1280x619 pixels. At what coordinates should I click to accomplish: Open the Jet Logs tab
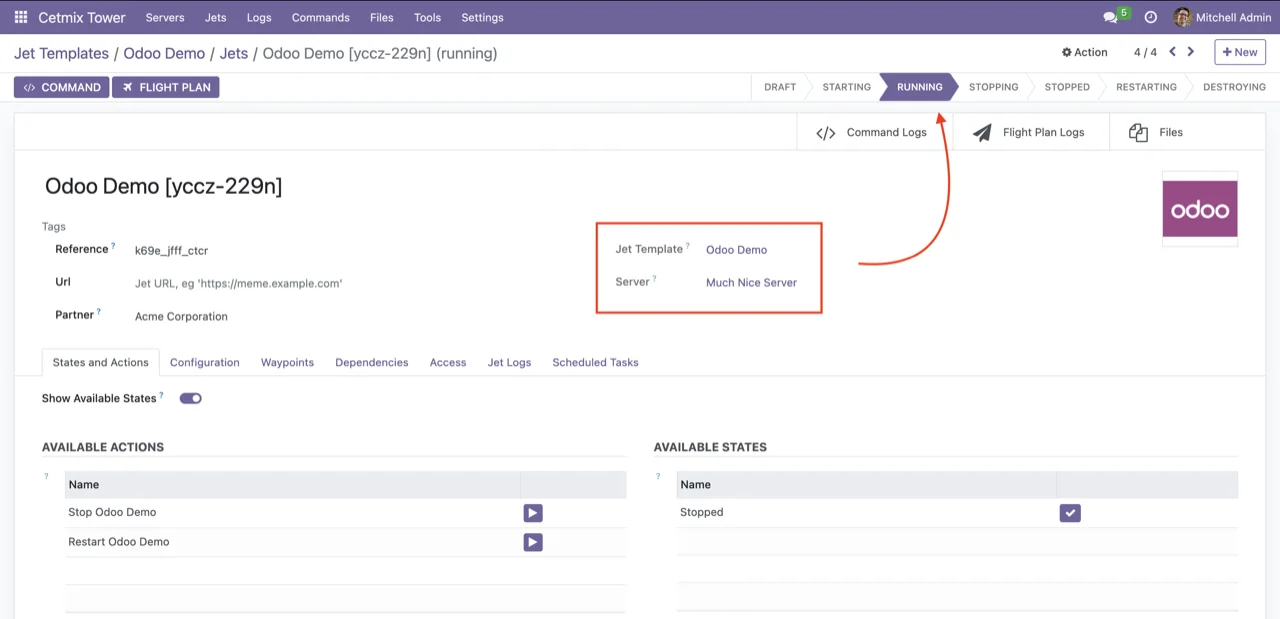coord(509,362)
